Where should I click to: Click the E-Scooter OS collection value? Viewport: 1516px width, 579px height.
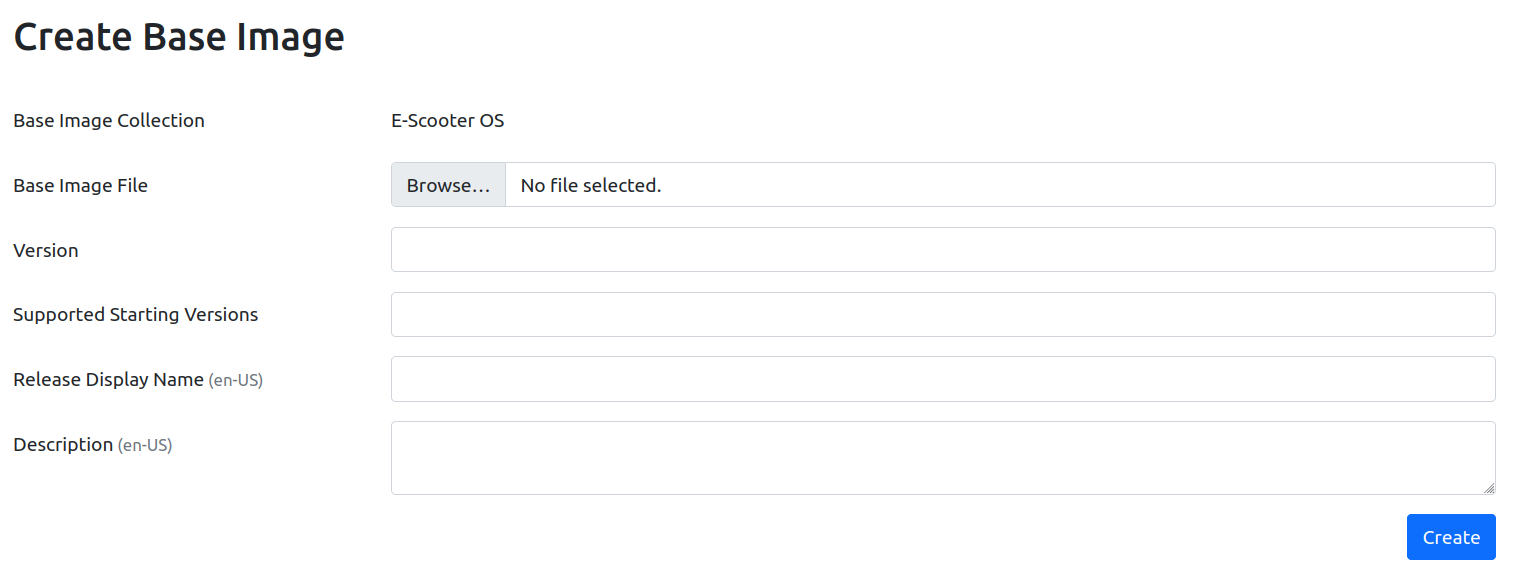click(447, 120)
